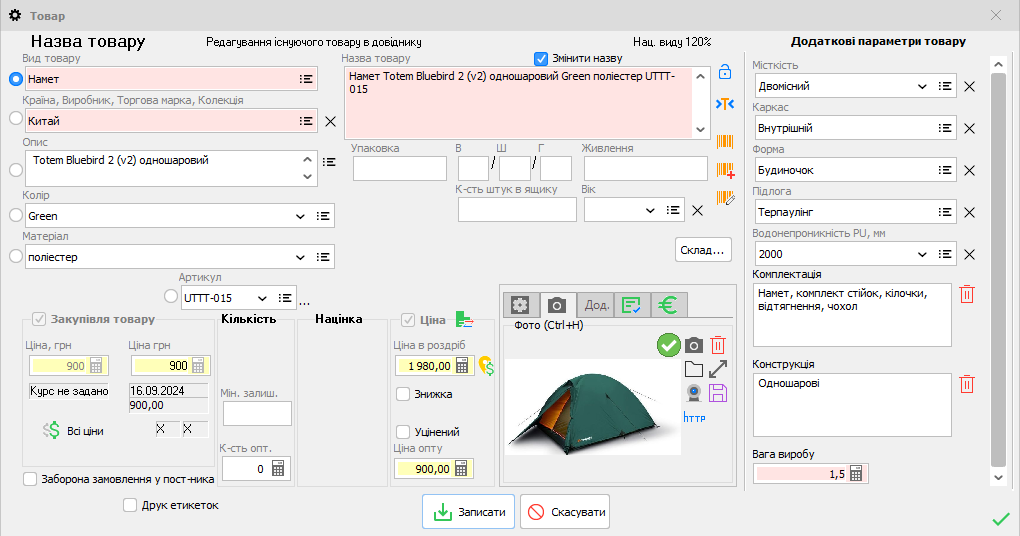Capture photo from webcam icon
The image size is (1020, 536).
(x=693, y=392)
